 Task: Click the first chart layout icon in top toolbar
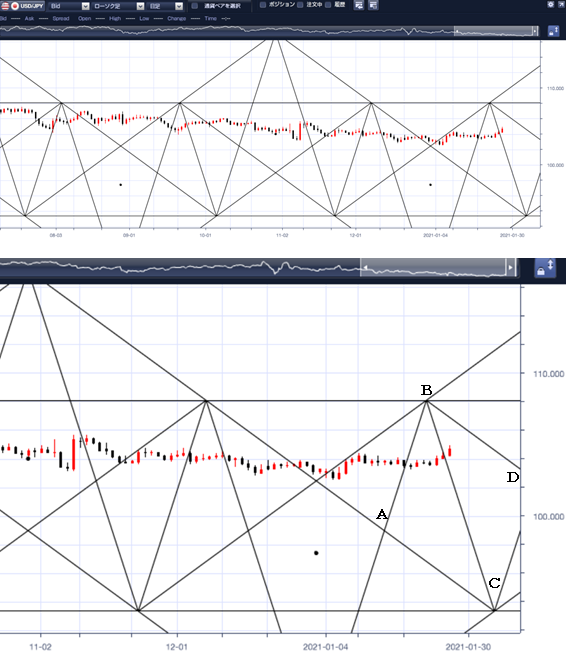pyautogui.click(x=359, y=5)
